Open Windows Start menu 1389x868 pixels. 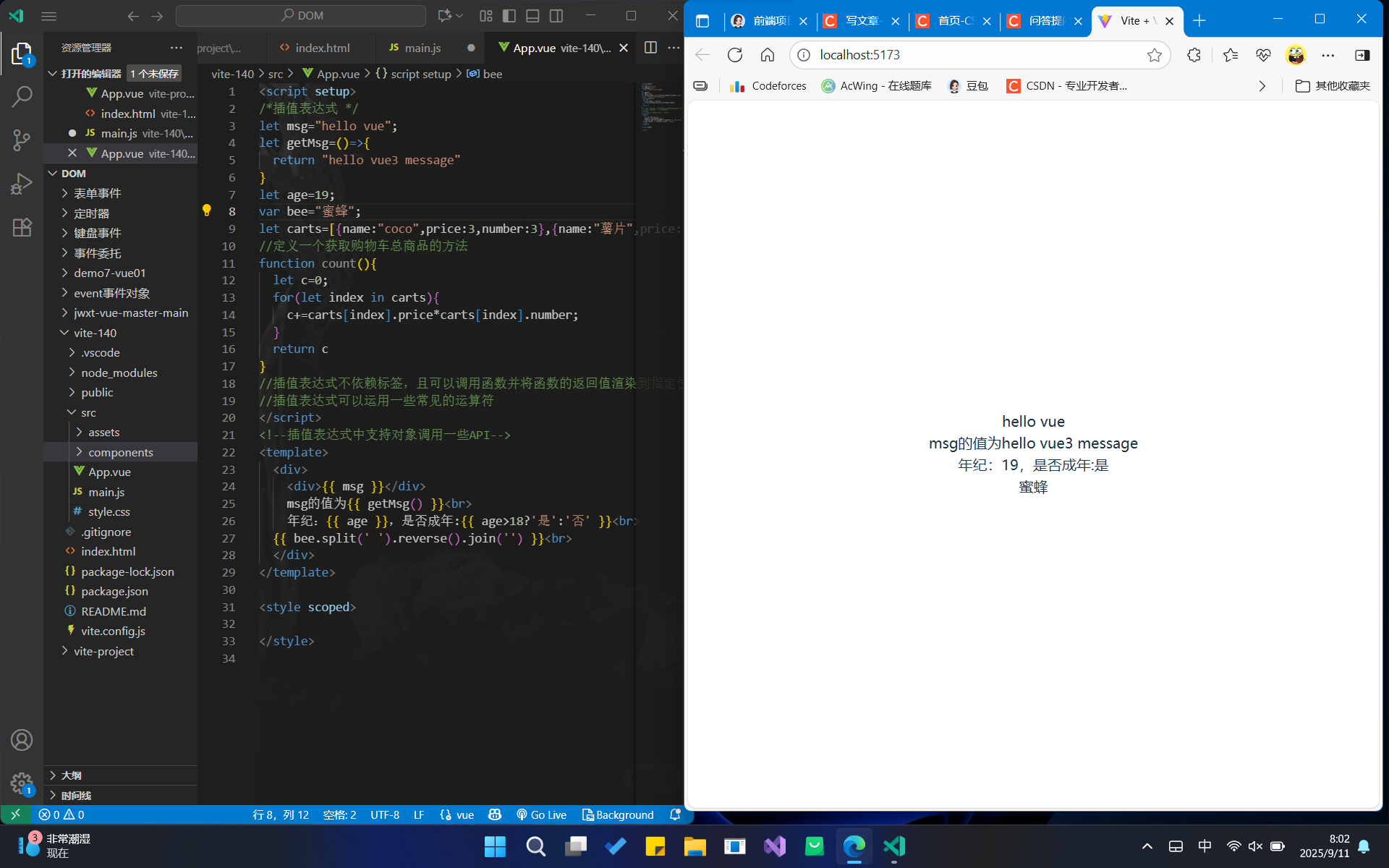tap(495, 846)
